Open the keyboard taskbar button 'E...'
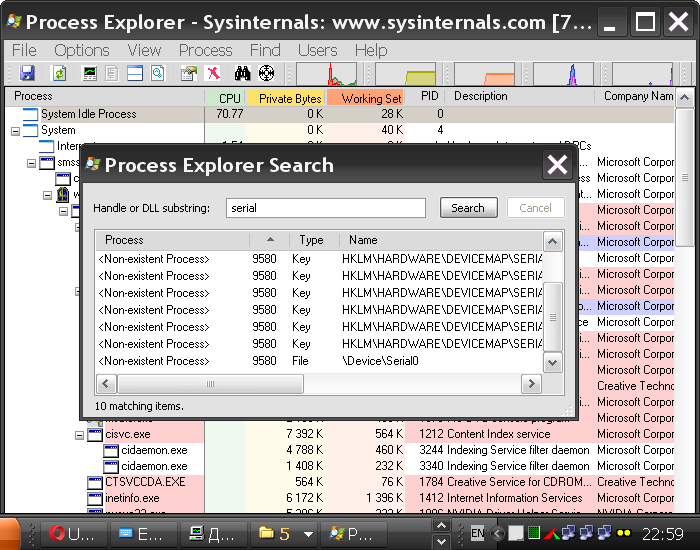The width and height of the screenshot is (700, 550). pyautogui.click(x=143, y=534)
